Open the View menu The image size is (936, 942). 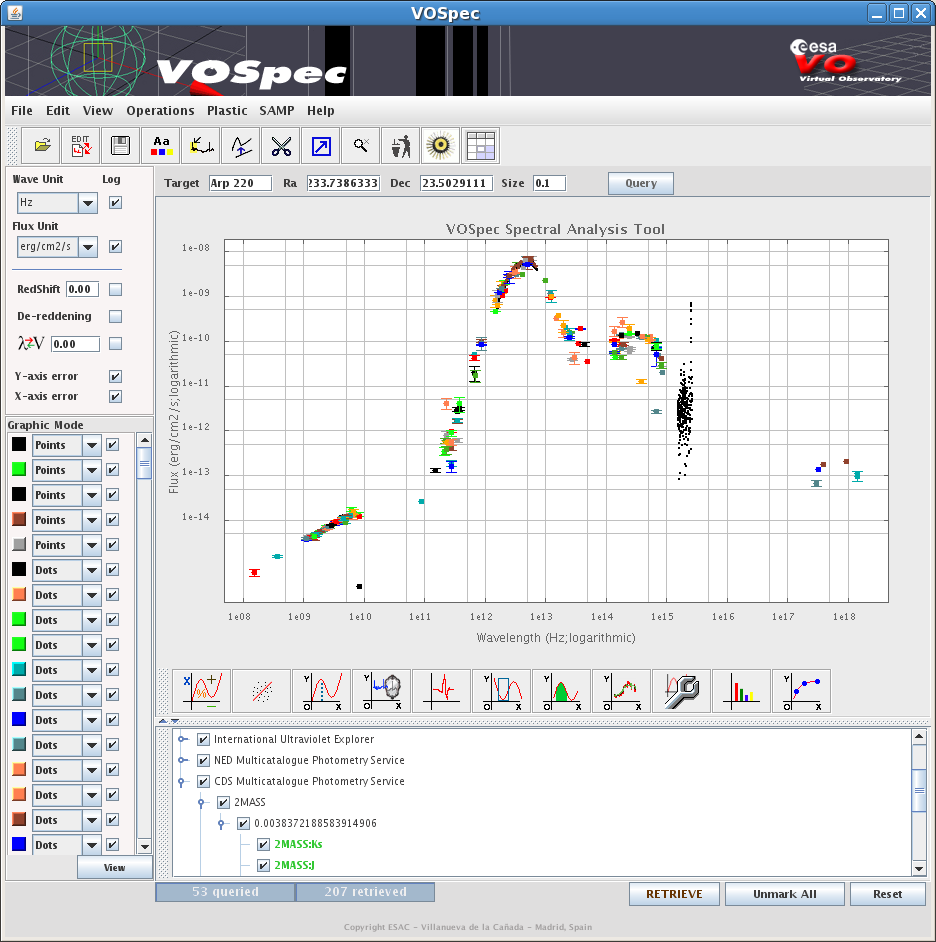(x=98, y=111)
